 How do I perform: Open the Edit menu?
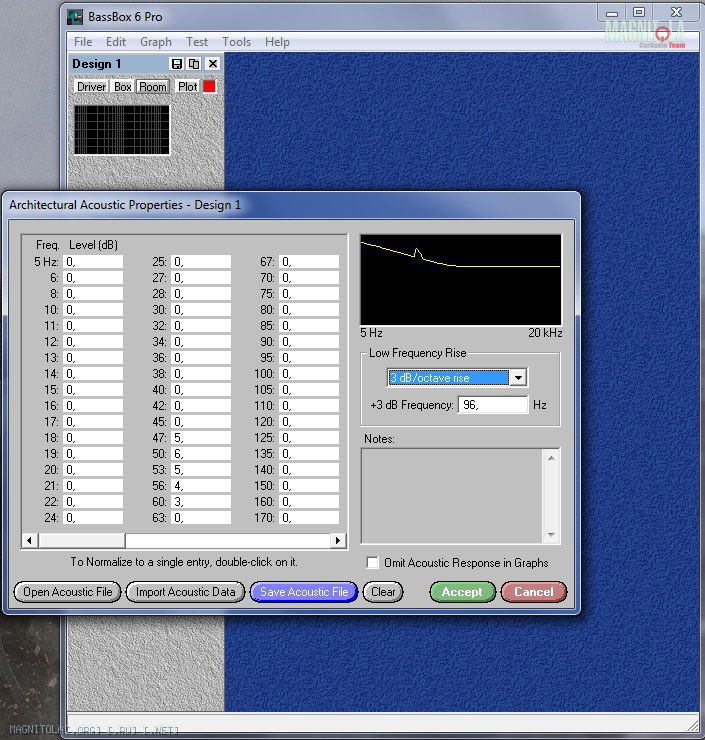[x=116, y=42]
